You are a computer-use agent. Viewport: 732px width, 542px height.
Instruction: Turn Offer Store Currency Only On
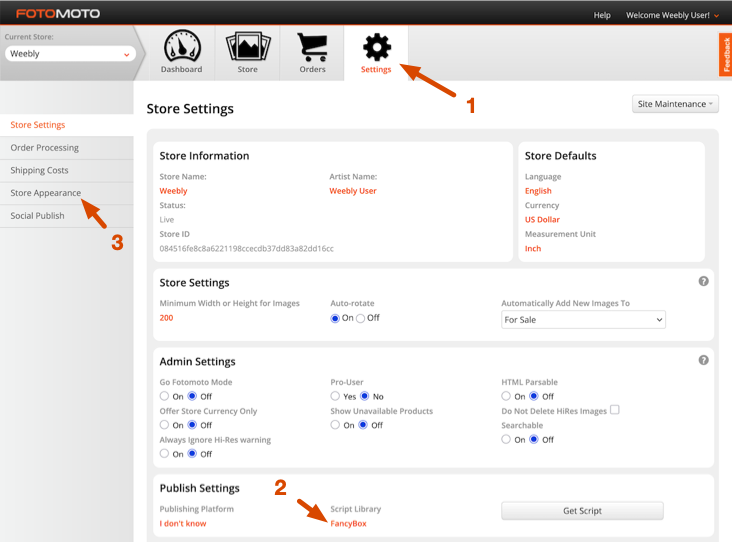coord(164,424)
